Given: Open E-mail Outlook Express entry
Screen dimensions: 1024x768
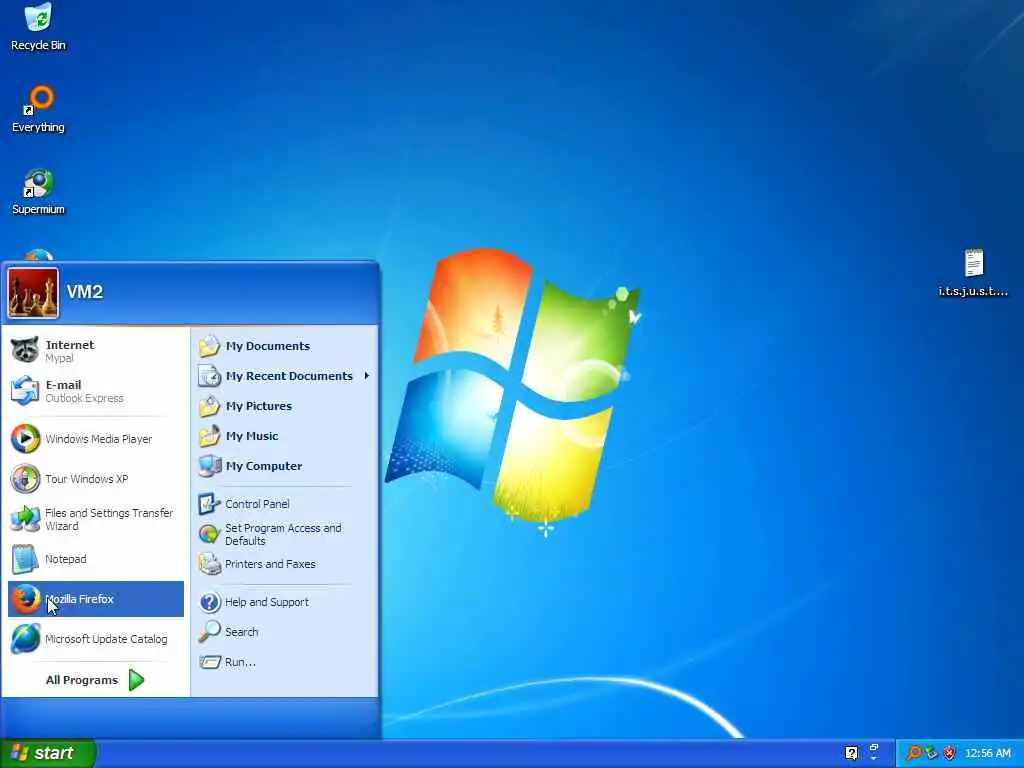Looking at the screenshot, I should 95,391.
